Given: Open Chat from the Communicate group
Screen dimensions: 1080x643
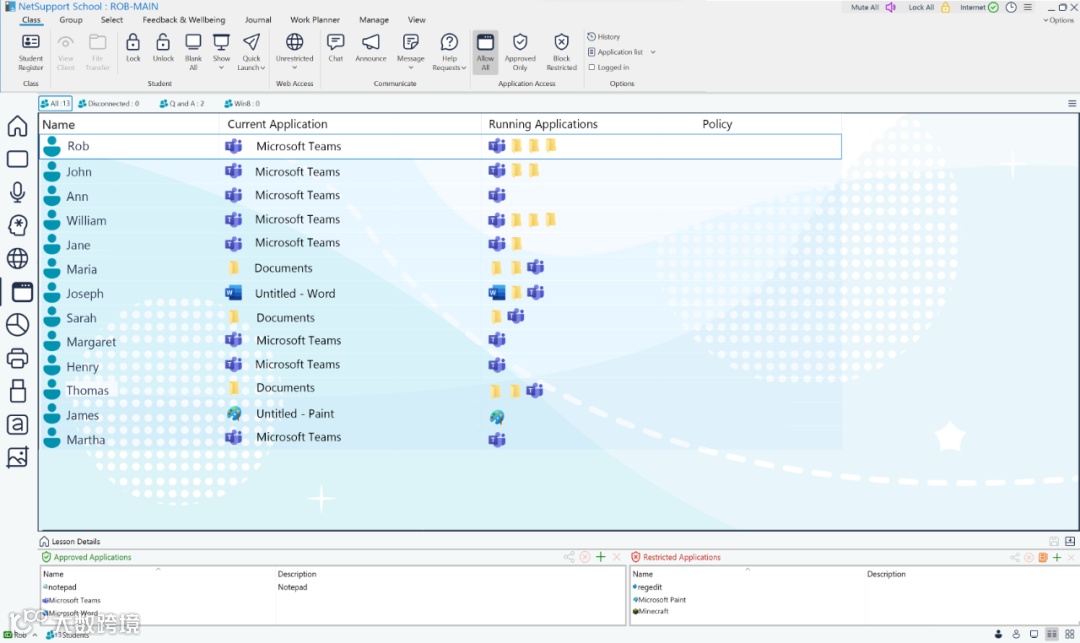Looking at the screenshot, I should [x=335, y=48].
